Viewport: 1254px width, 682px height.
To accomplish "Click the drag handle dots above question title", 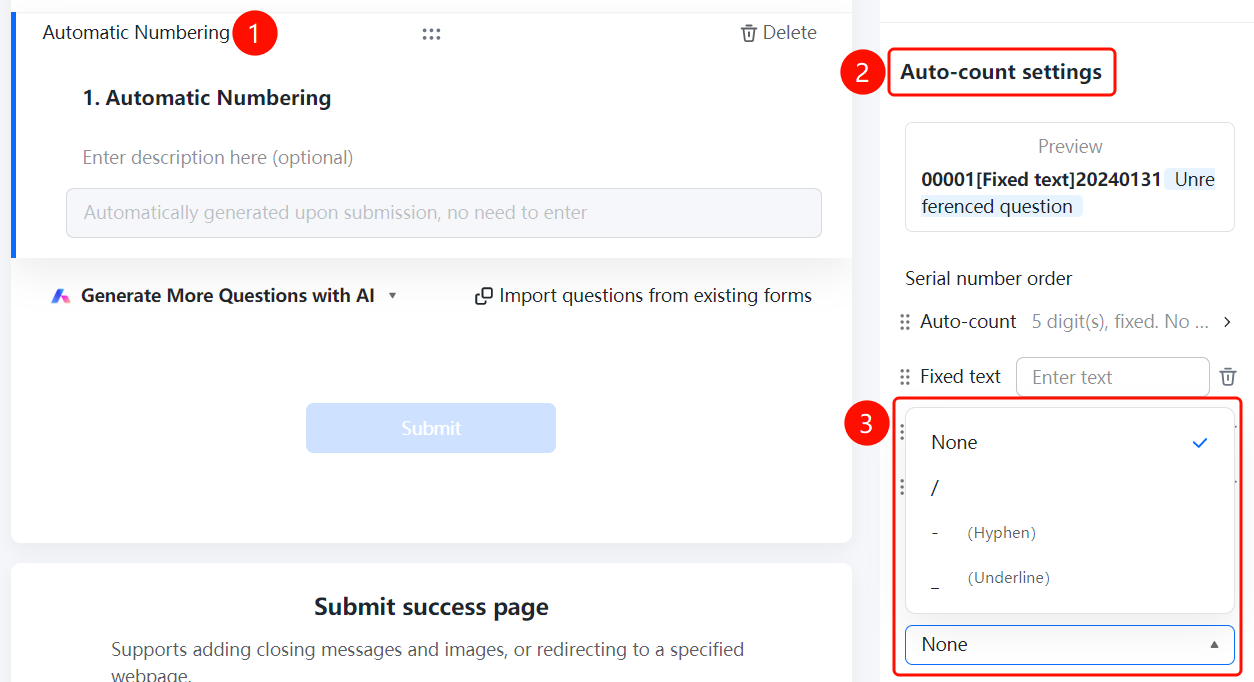I will tap(431, 34).
